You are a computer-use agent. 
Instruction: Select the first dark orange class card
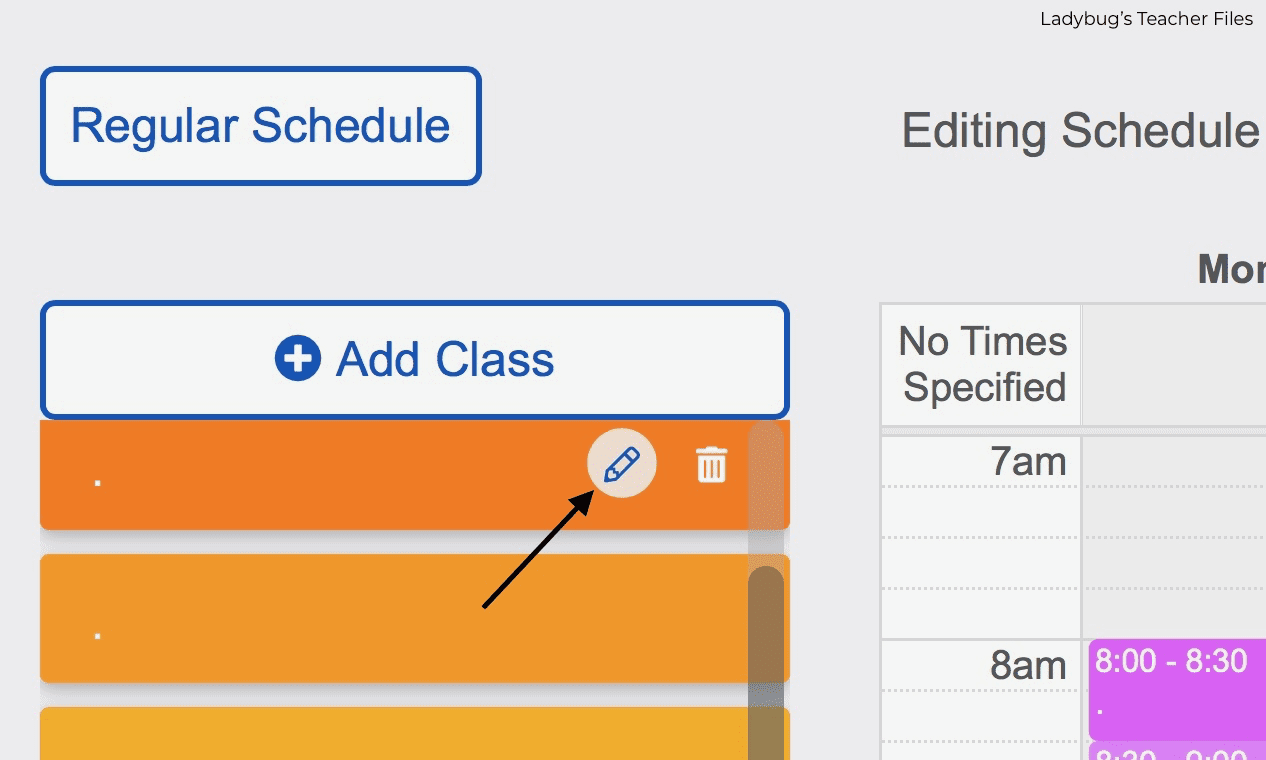point(395,475)
